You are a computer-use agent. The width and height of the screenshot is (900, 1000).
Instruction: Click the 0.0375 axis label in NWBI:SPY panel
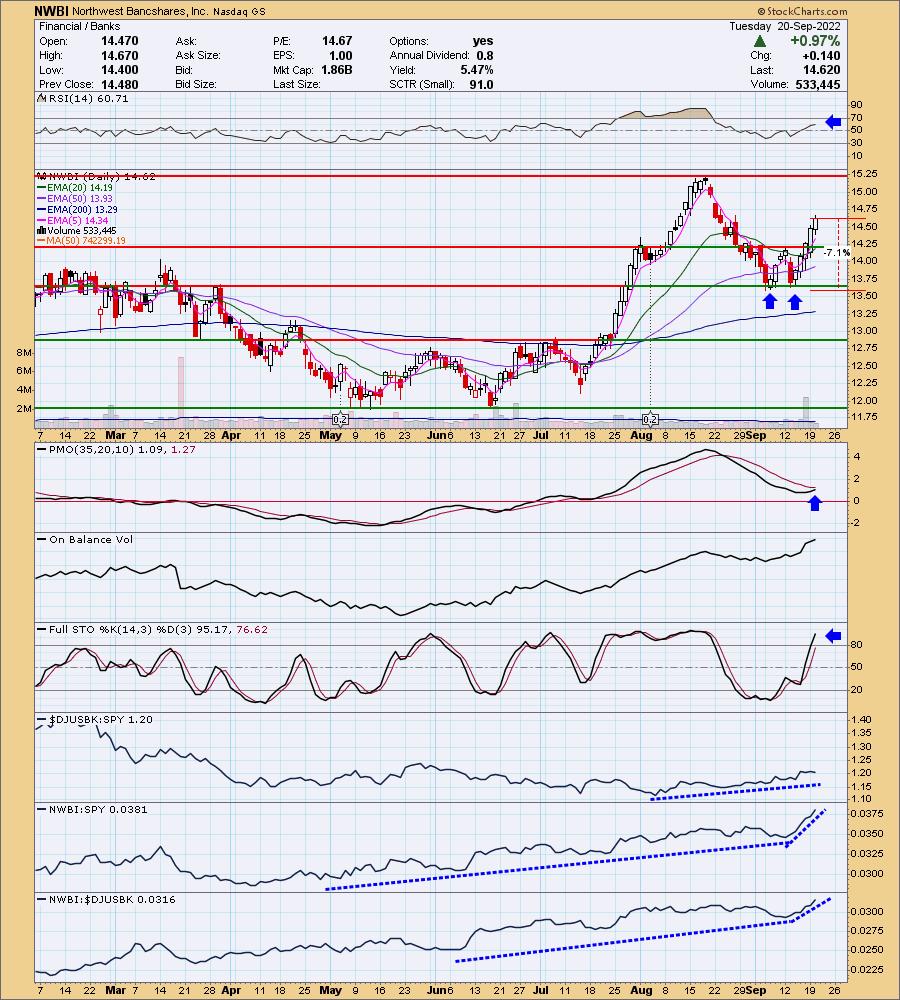(866, 813)
